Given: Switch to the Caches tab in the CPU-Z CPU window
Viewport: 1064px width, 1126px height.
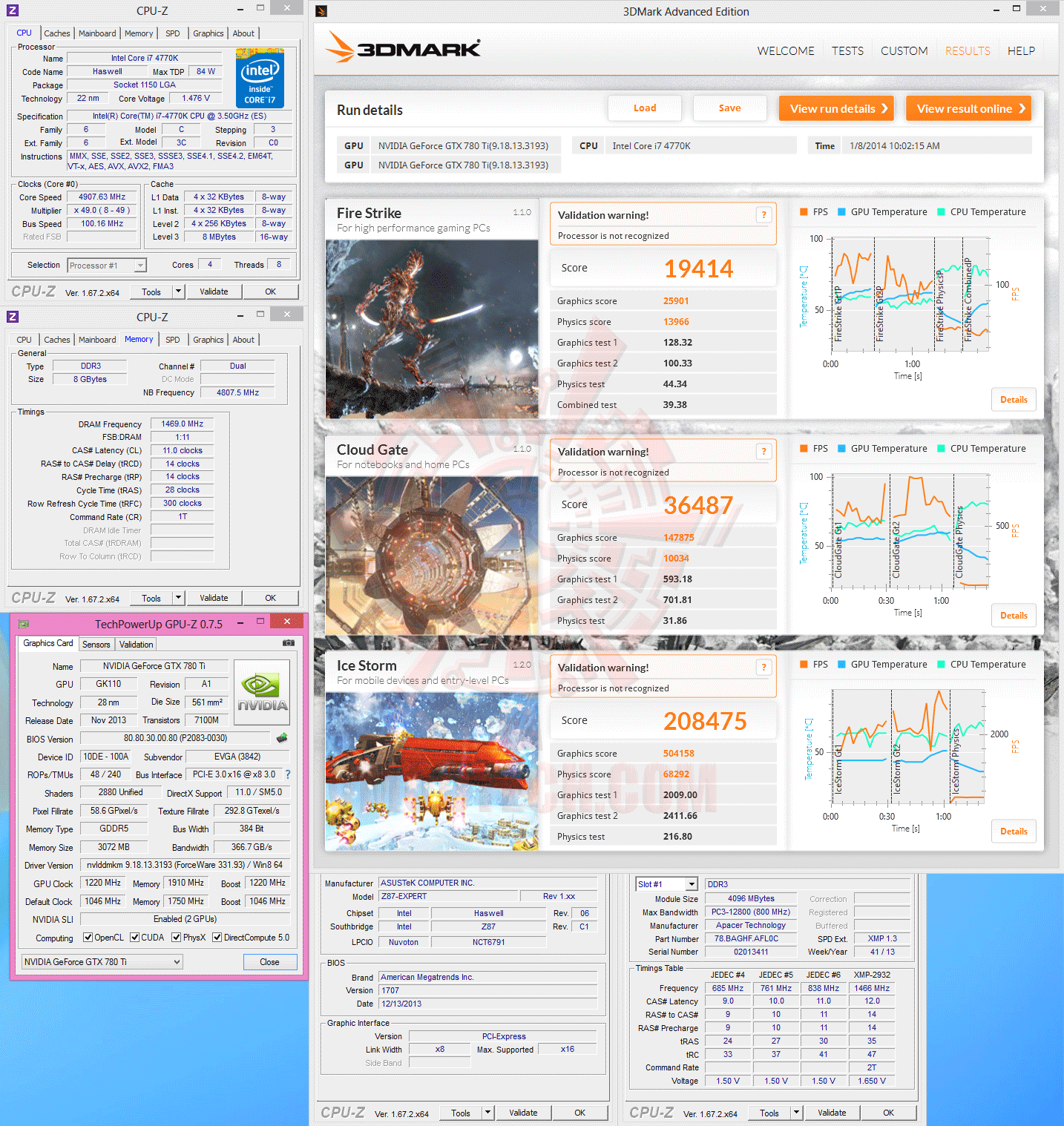Looking at the screenshot, I should pyautogui.click(x=57, y=33).
